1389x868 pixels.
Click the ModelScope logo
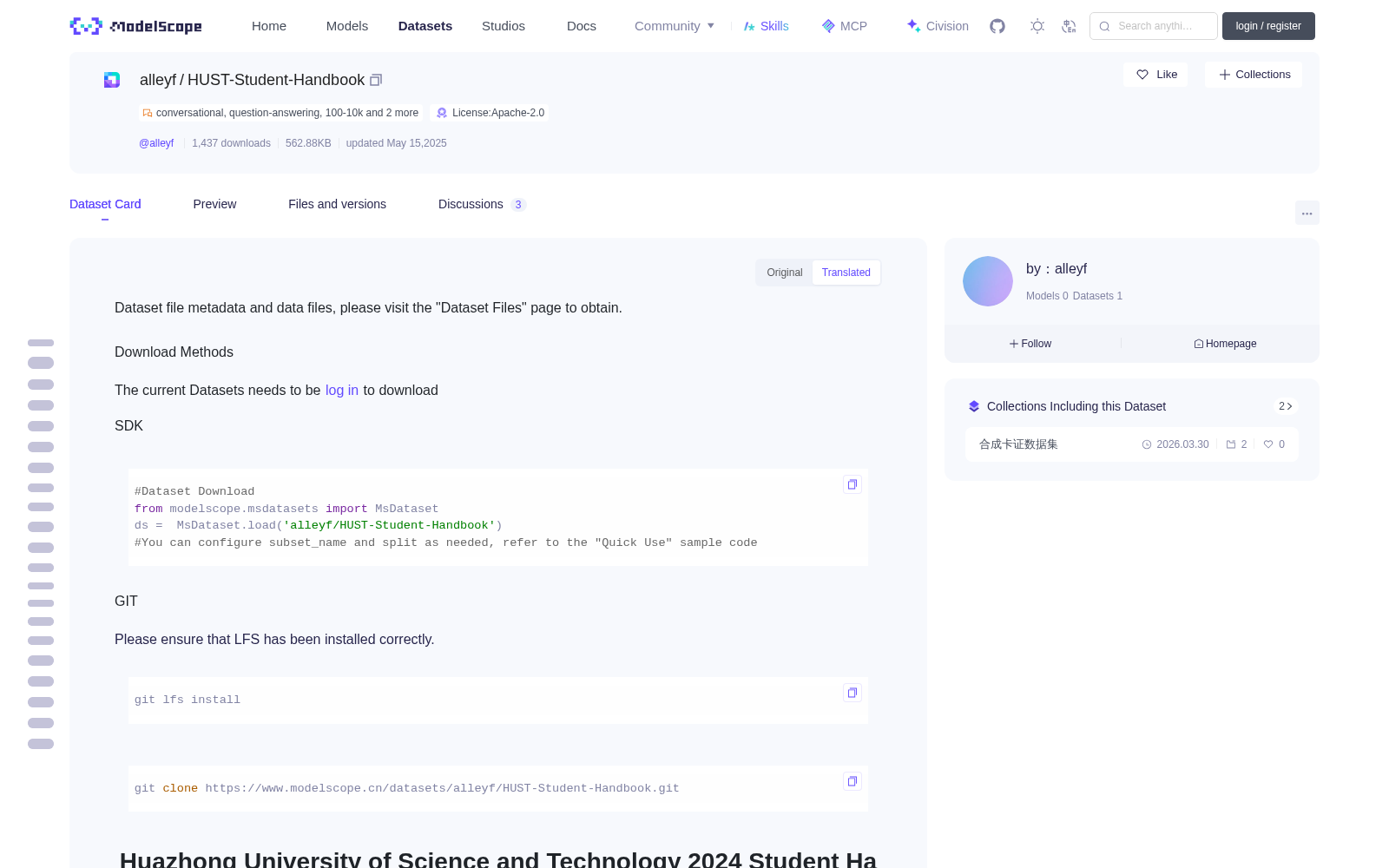pyautogui.click(x=135, y=26)
